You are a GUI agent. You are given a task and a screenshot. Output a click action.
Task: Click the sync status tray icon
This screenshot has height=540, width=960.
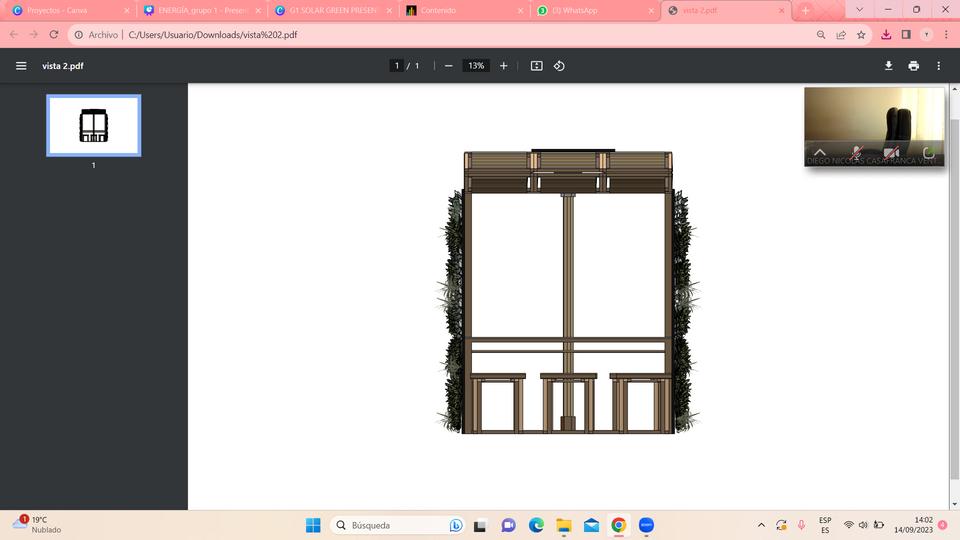click(781, 525)
